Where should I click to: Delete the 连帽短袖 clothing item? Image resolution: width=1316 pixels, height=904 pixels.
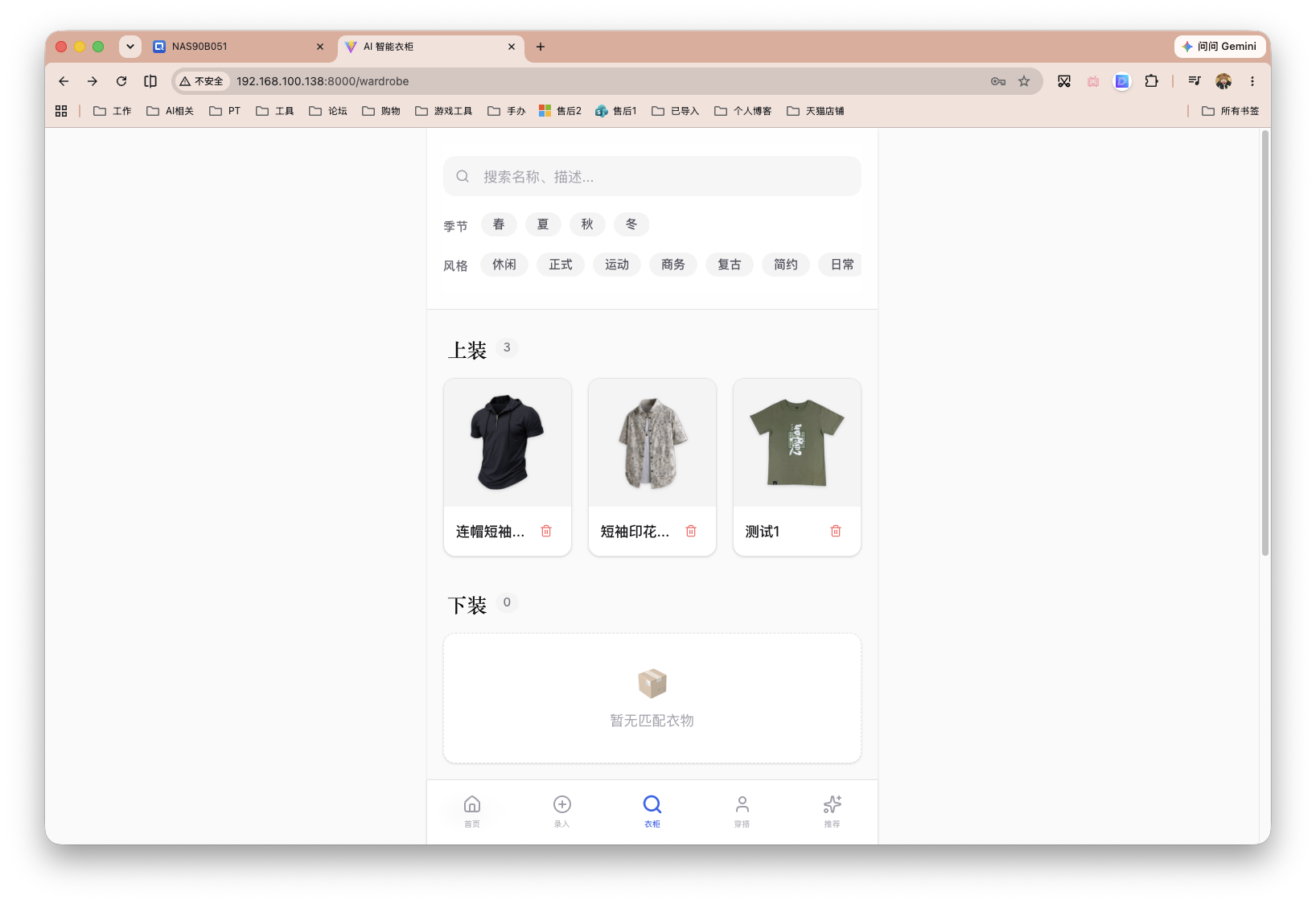coord(546,531)
